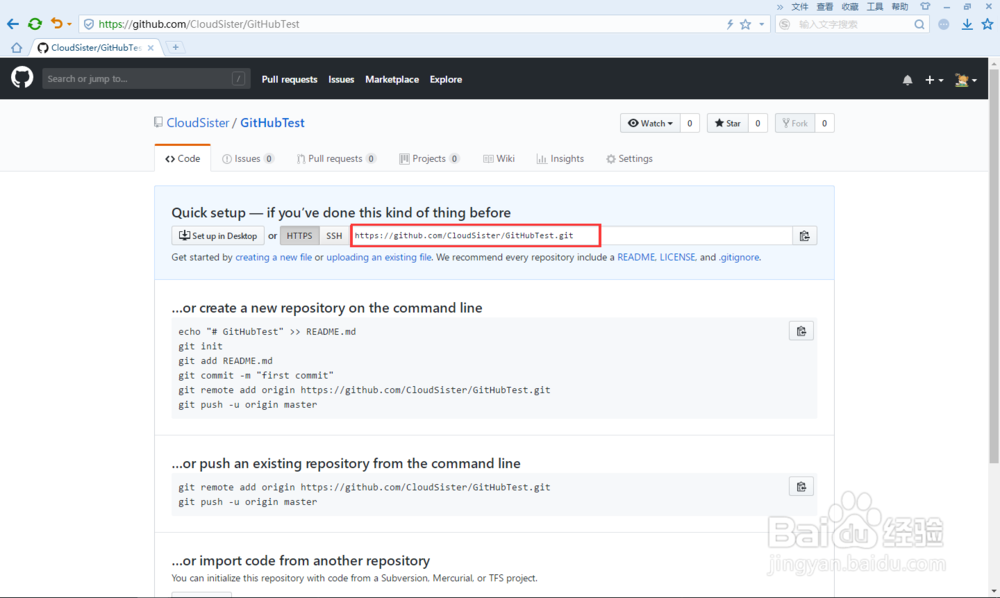
Task: Click the download arrow icon in the browser toolbar
Action: click(x=967, y=24)
